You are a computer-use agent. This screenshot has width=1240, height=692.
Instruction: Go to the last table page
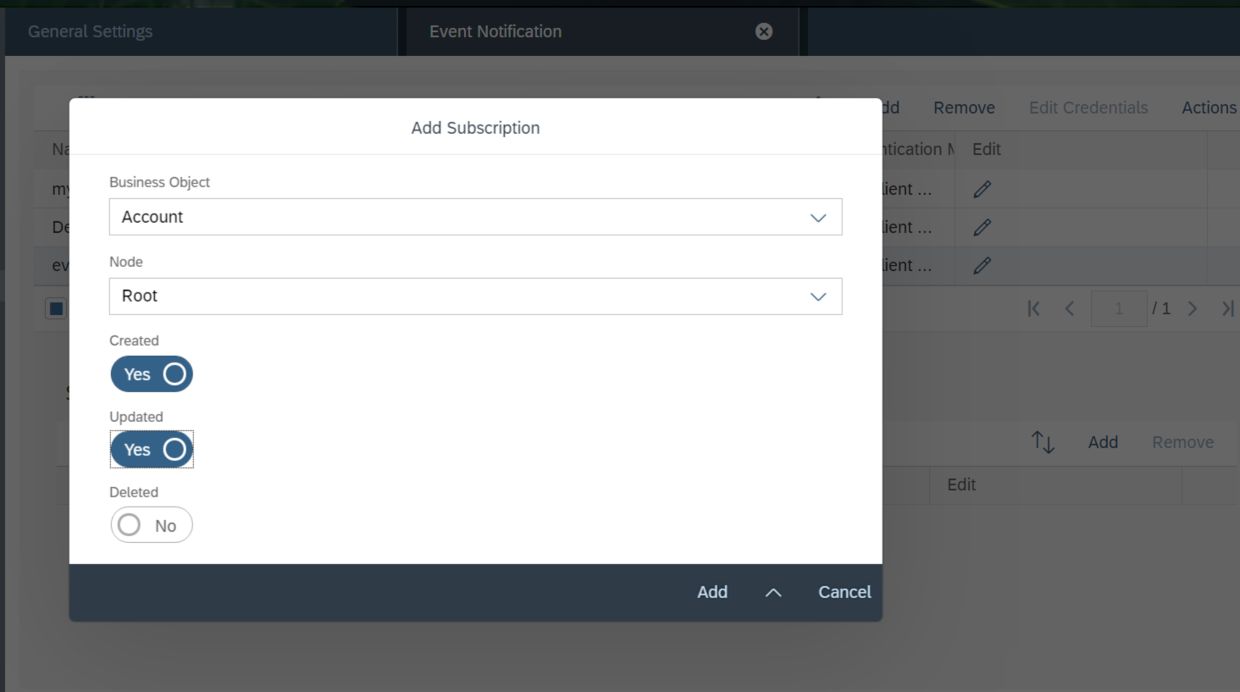click(x=1227, y=308)
